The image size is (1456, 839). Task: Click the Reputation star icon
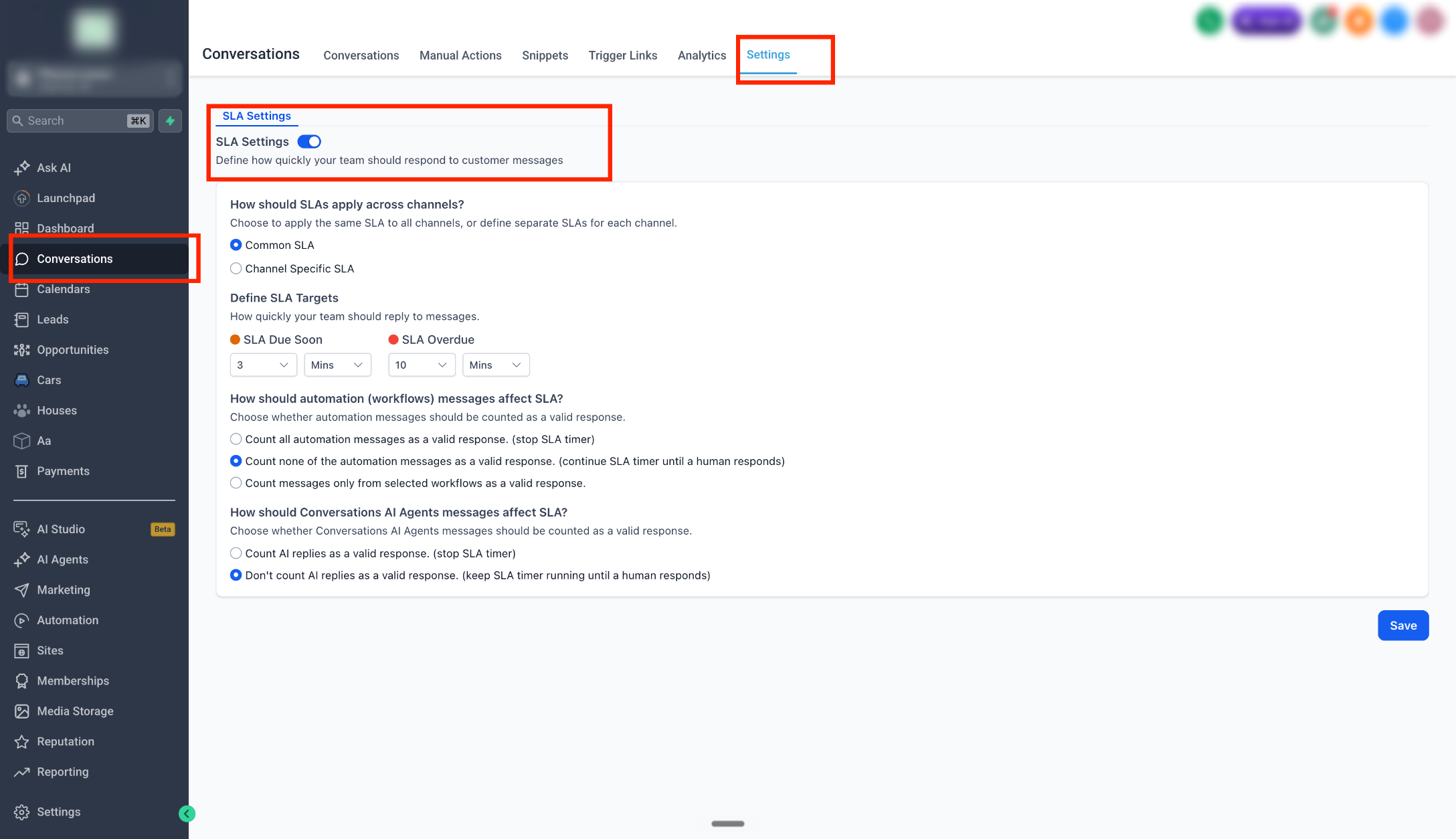[x=21, y=741]
